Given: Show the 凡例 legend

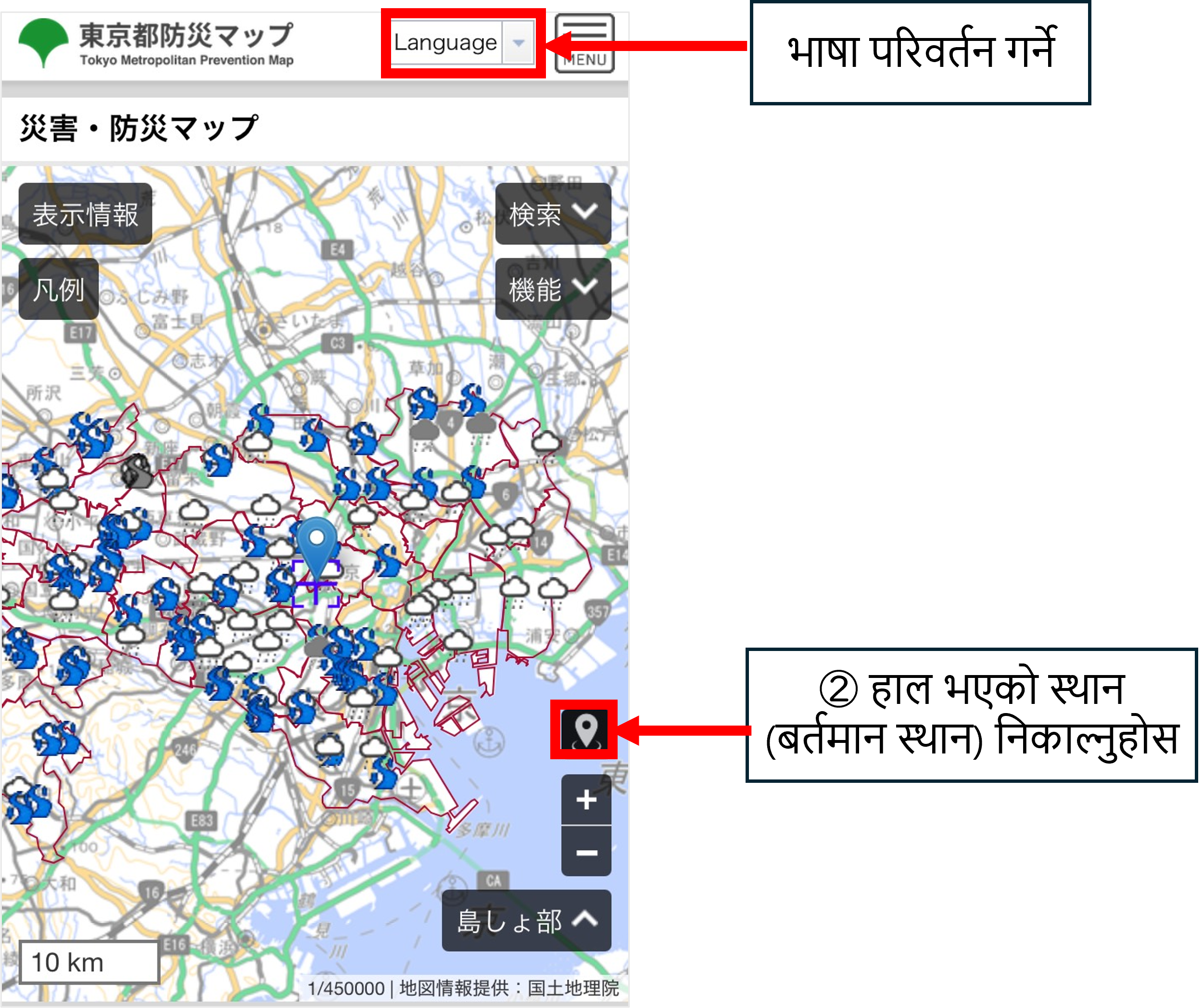Looking at the screenshot, I should [58, 289].
